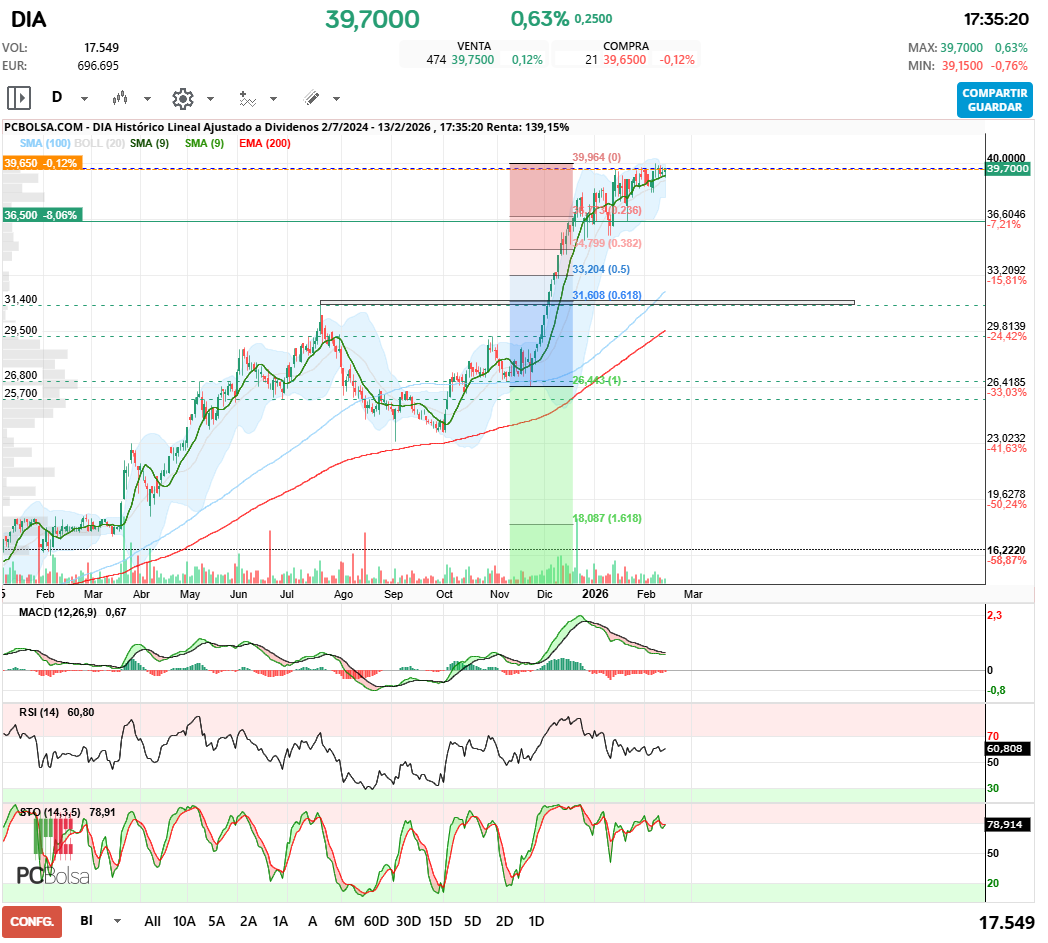This screenshot has width=1048, height=943.
Task: Select the All time range
Action: [152, 921]
